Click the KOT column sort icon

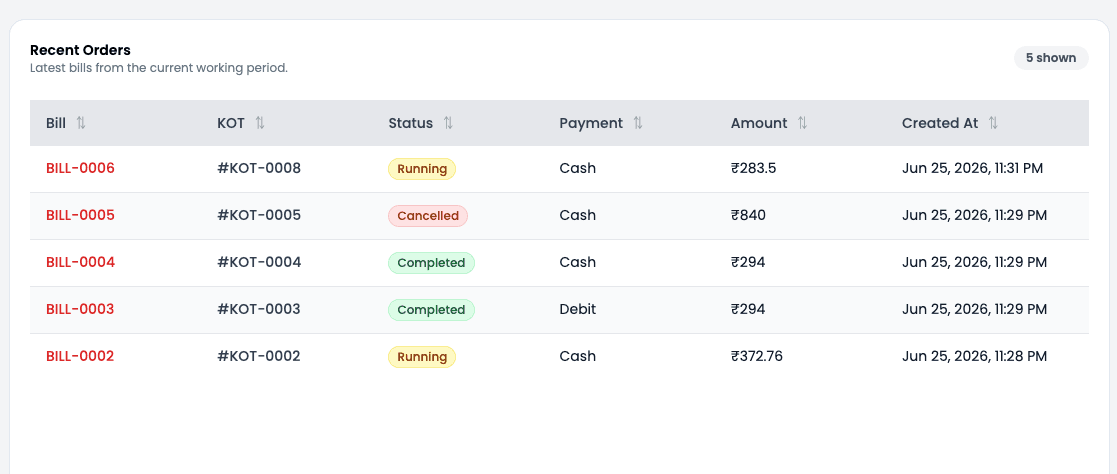(x=260, y=123)
